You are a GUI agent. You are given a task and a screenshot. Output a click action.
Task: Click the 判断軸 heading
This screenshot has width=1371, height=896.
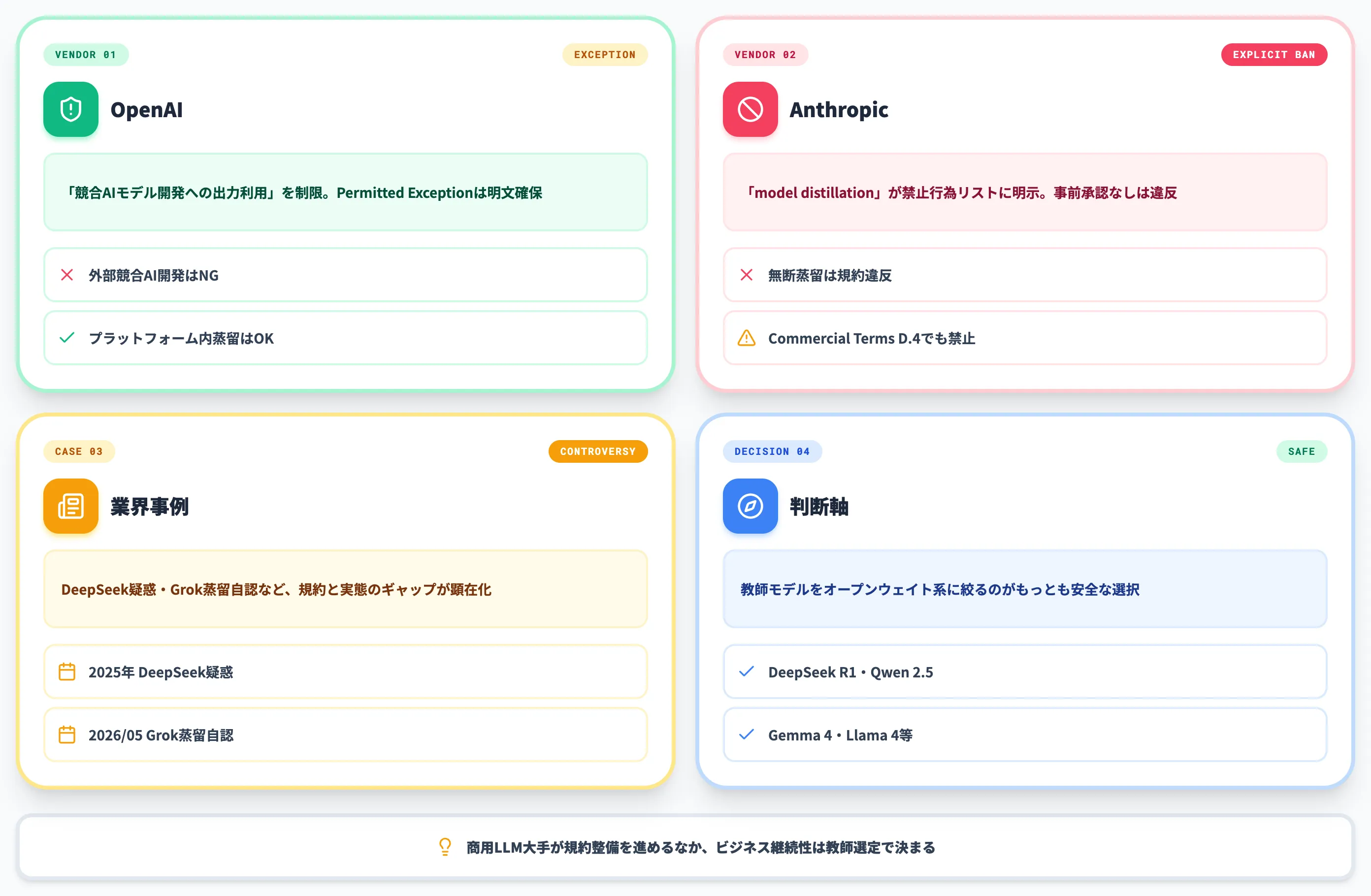click(x=818, y=506)
